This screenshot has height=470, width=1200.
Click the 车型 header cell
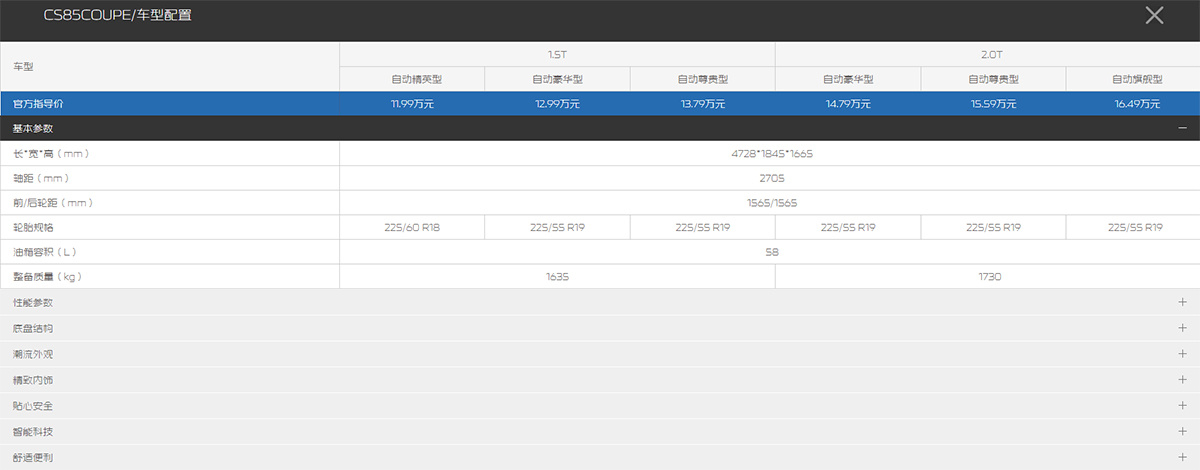(x=170, y=66)
